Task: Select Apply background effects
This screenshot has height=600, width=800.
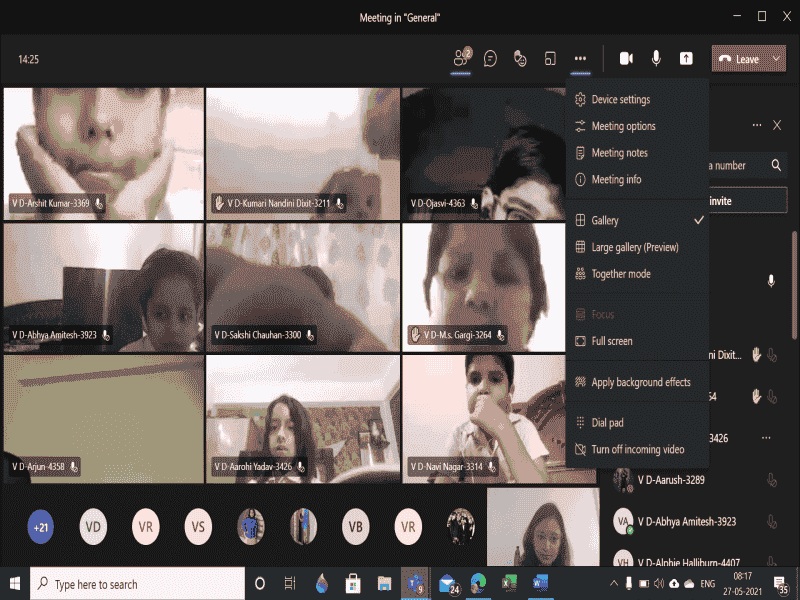Action: click(640, 382)
